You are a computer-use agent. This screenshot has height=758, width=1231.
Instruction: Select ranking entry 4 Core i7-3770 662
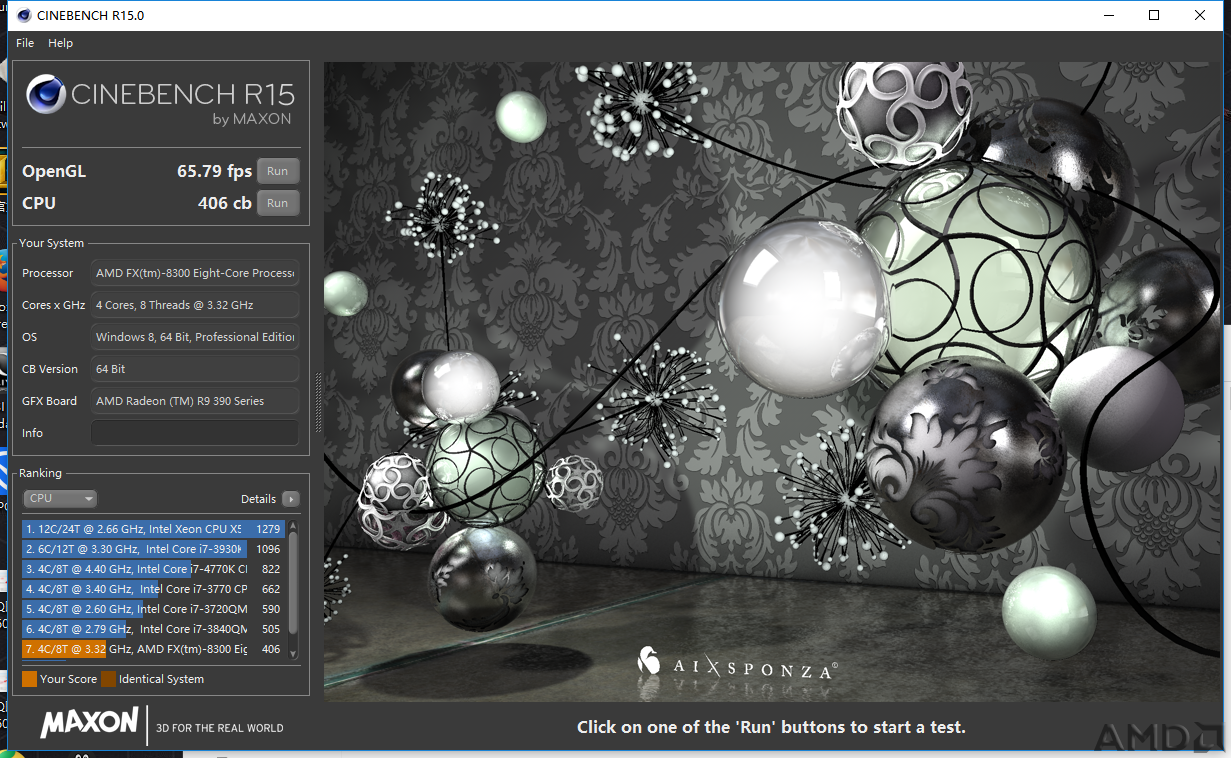[x=154, y=589]
